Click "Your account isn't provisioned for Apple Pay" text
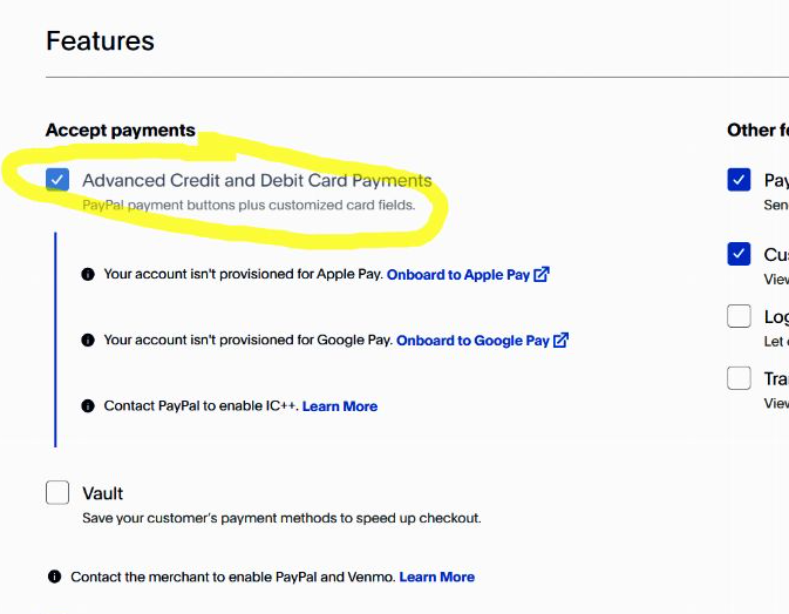789x614 pixels. click(244, 274)
